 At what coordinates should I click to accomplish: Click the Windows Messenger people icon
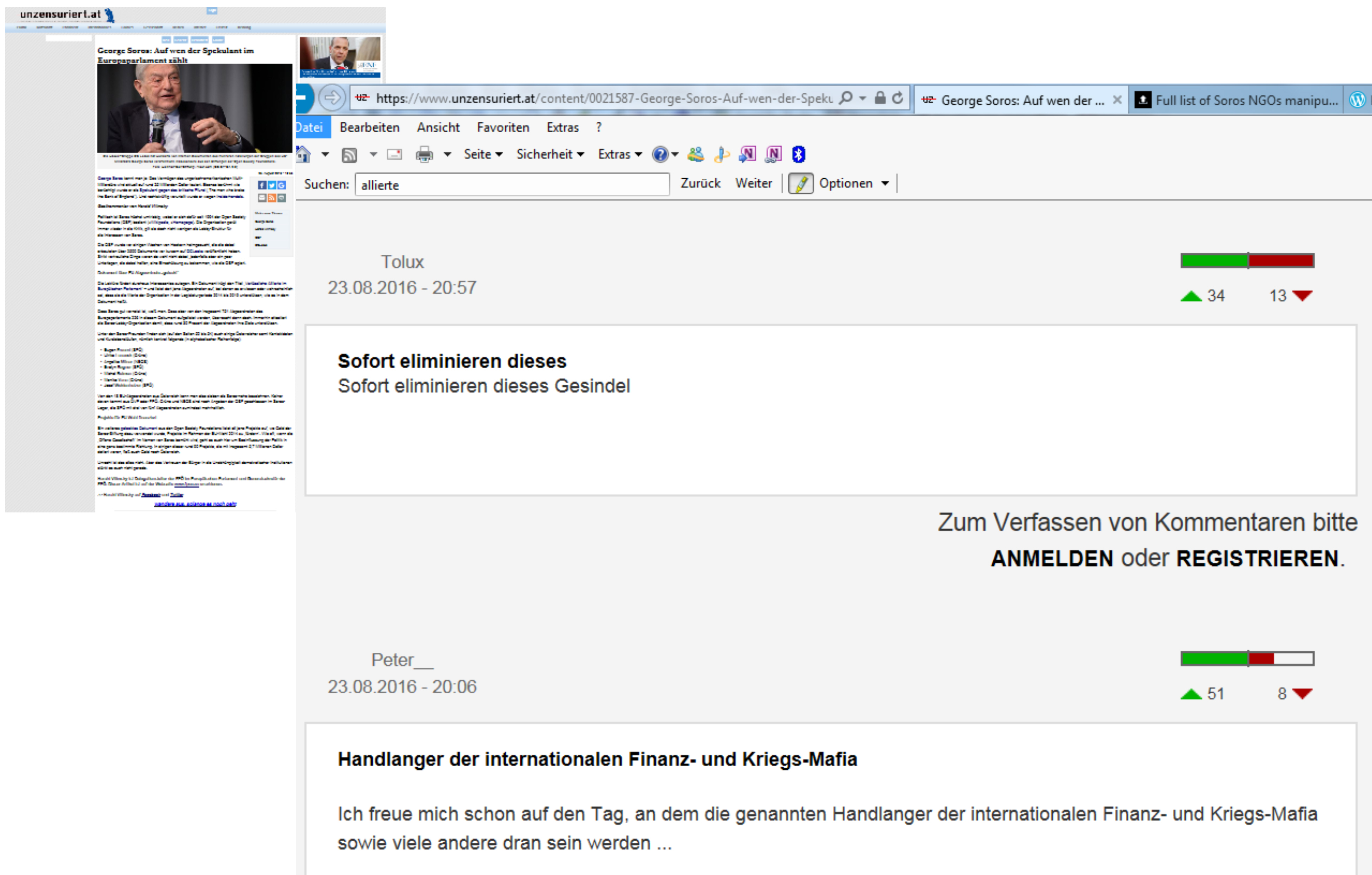coord(695,154)
